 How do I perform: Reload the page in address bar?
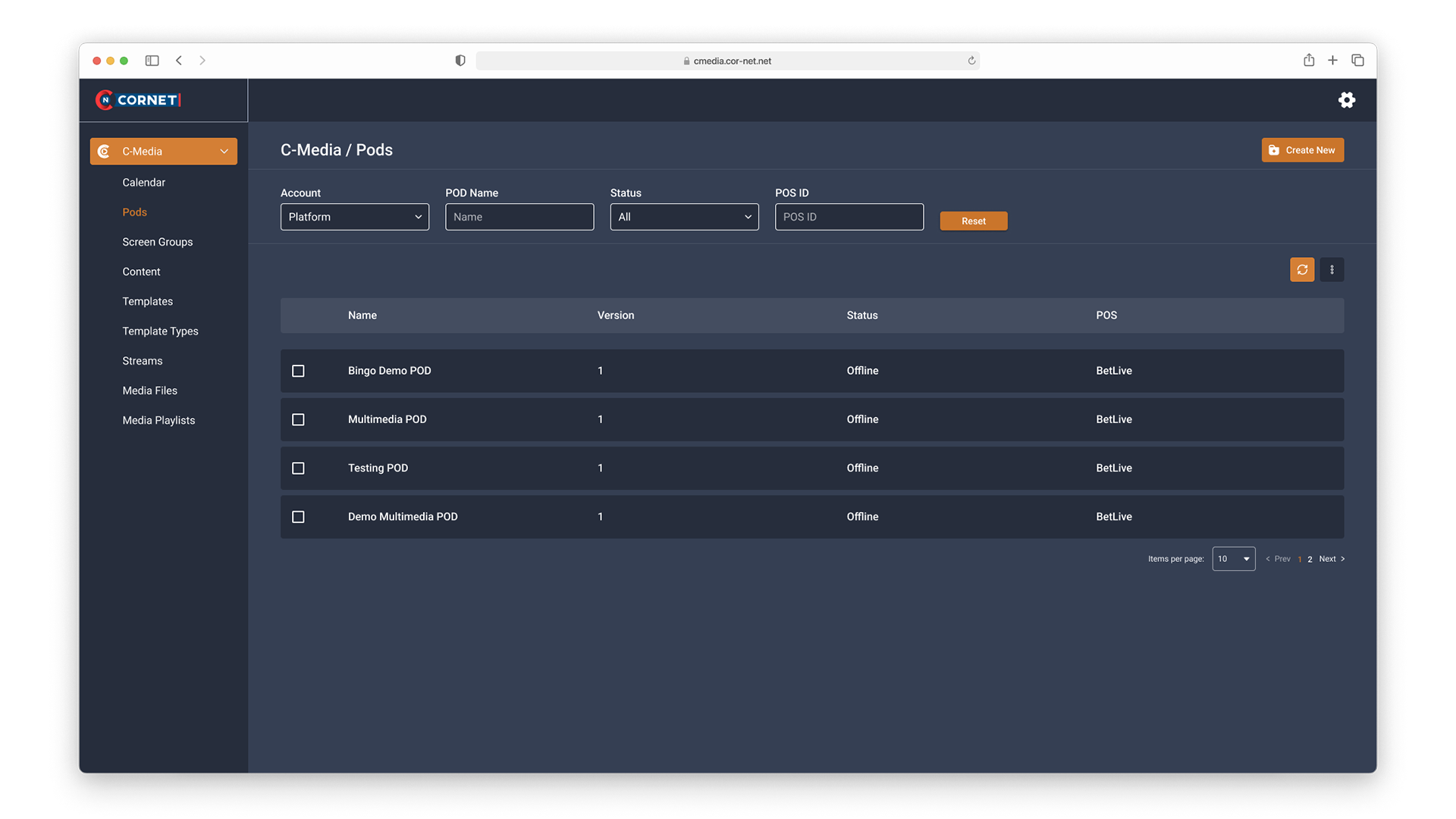point(971,61)
